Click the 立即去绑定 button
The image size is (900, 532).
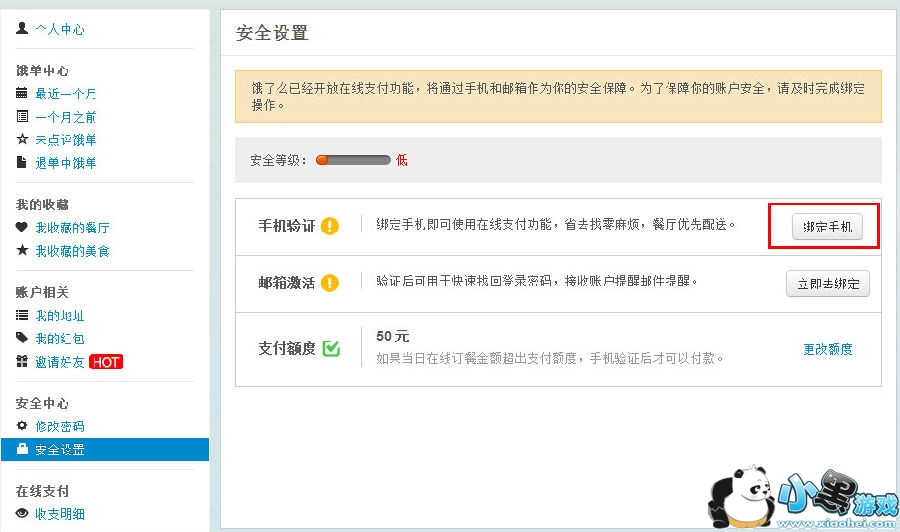(827, 284)
